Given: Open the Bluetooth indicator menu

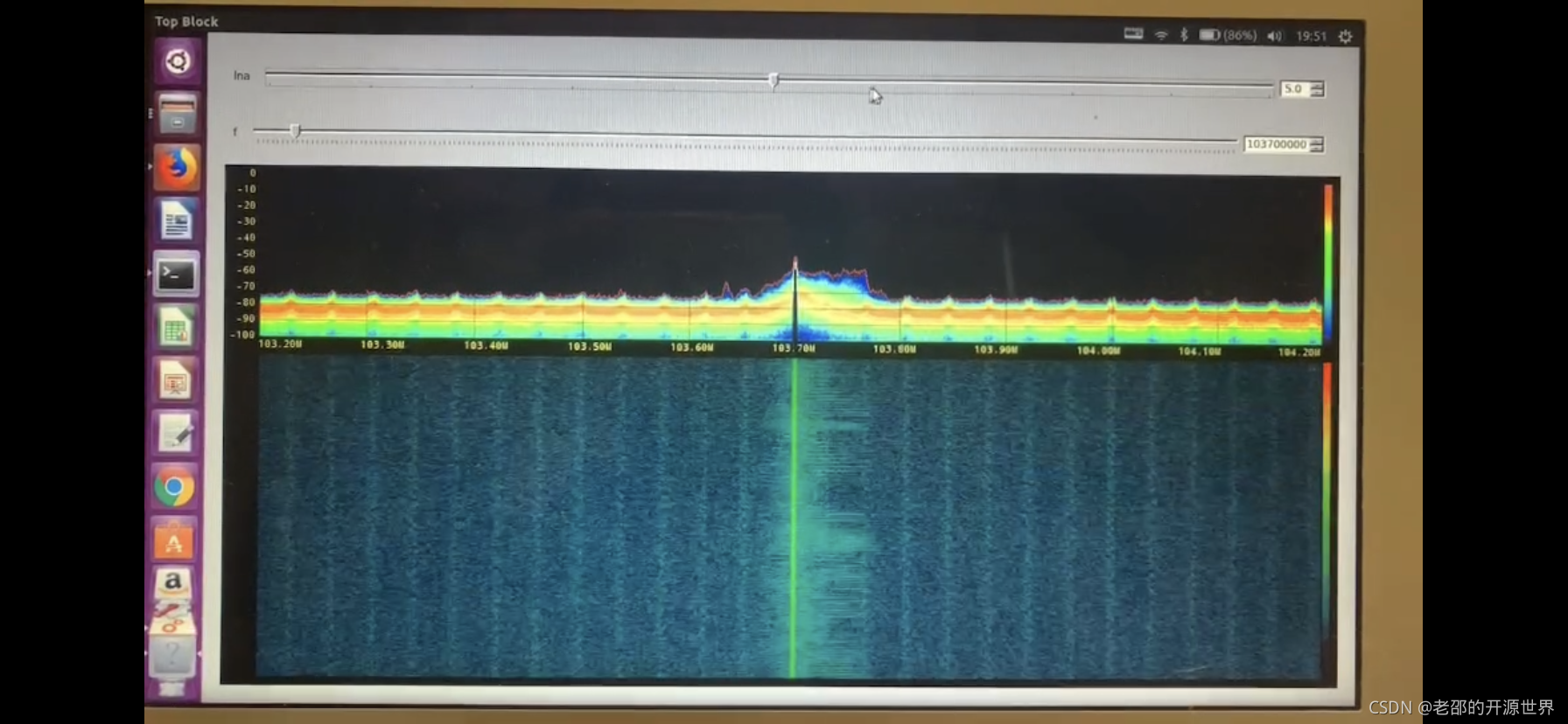Looking at the screenshot, I should click(1184, 35).
